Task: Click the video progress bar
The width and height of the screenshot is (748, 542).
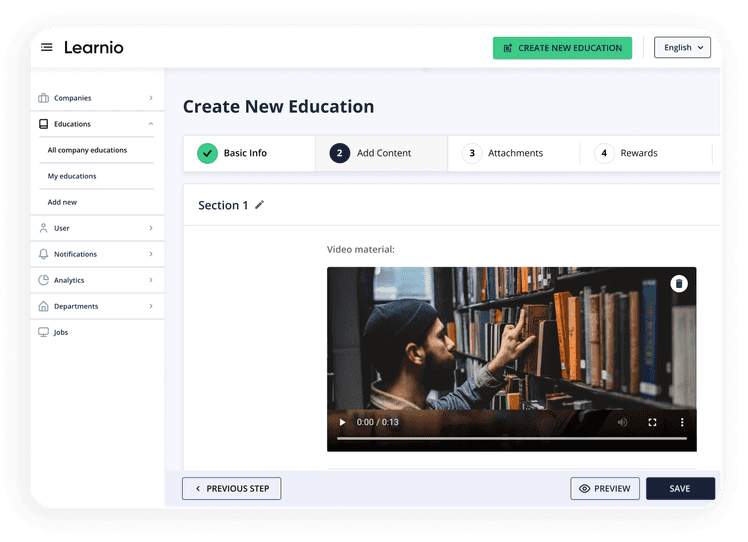Action: pyautogui.click(x=511, y=439)
